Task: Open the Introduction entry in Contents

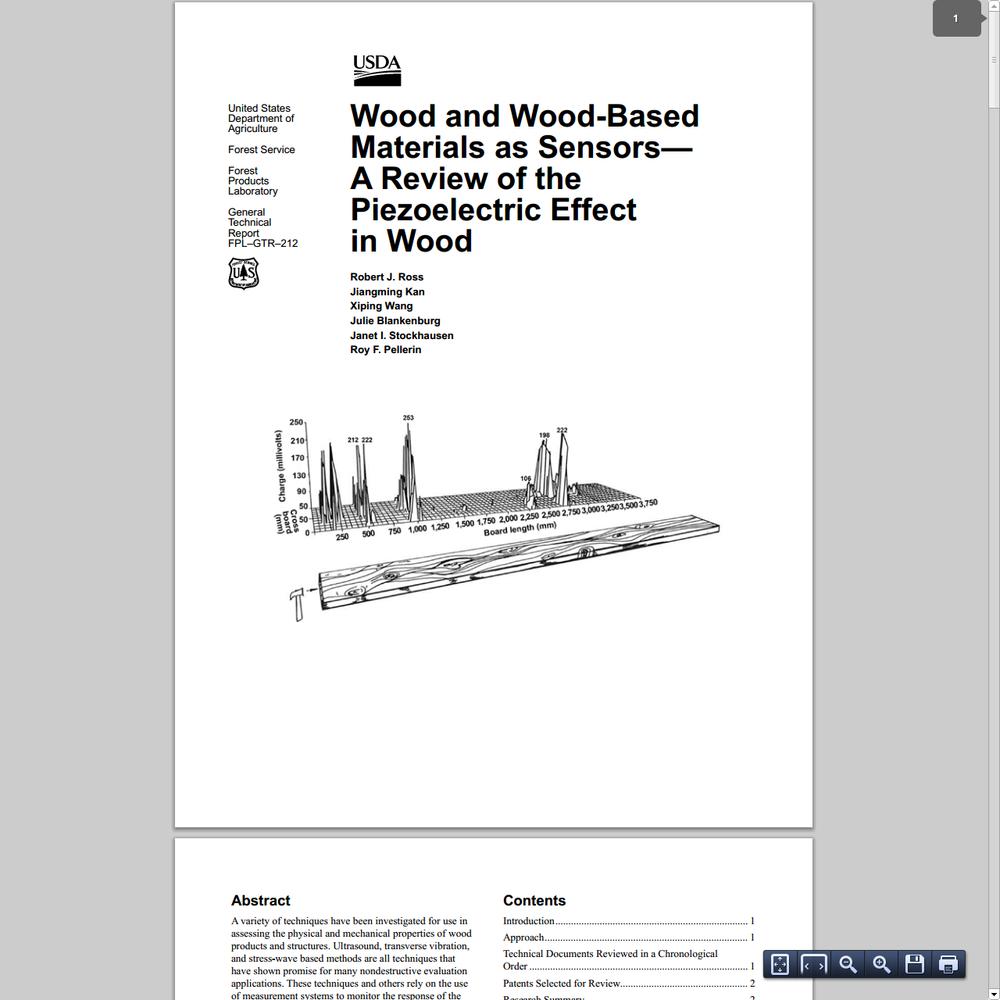Action: click(x=628, y=921)
